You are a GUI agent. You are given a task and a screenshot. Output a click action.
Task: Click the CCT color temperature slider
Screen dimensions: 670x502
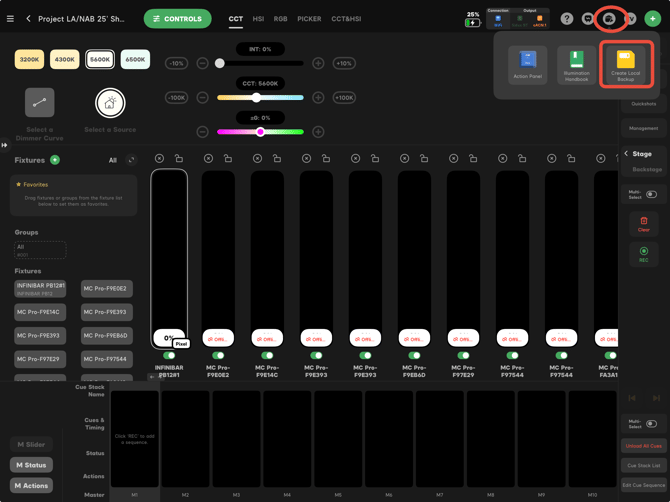pyautogui.click(x=260, y=97)
